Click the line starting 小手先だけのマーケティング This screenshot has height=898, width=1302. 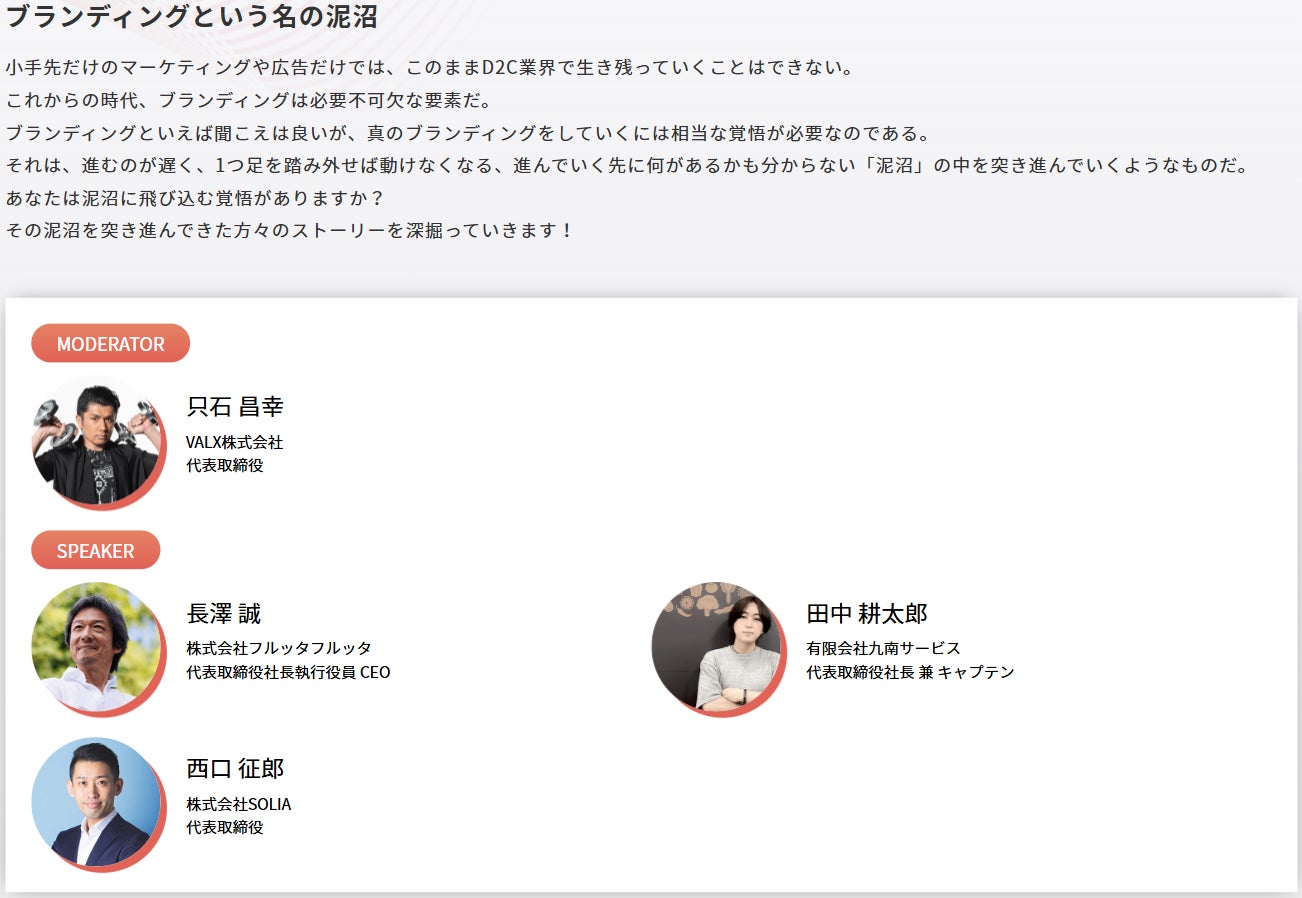click(x=430, y=69)
